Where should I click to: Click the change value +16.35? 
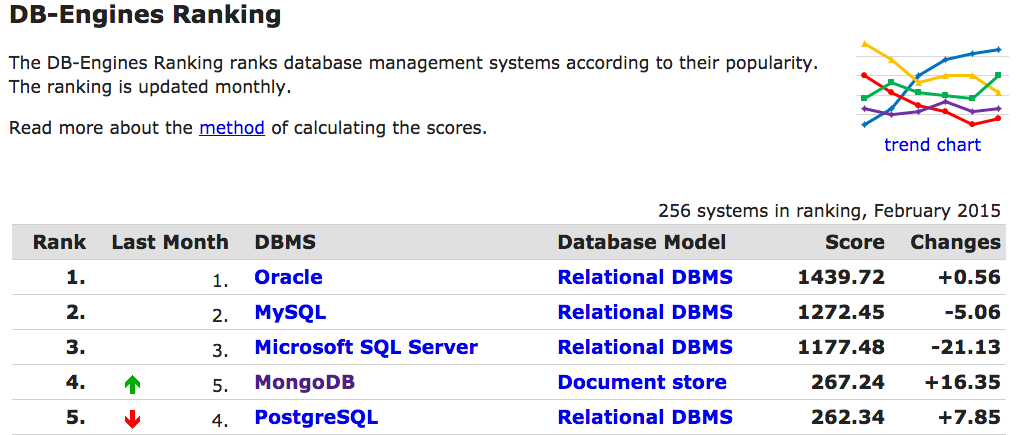point(963,382)
